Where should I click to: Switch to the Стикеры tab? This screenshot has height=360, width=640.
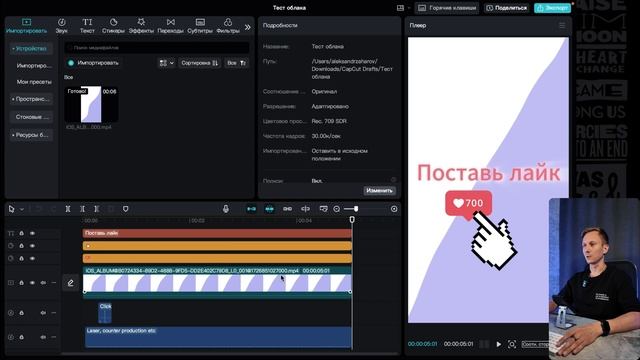click(x=113, y=26)
